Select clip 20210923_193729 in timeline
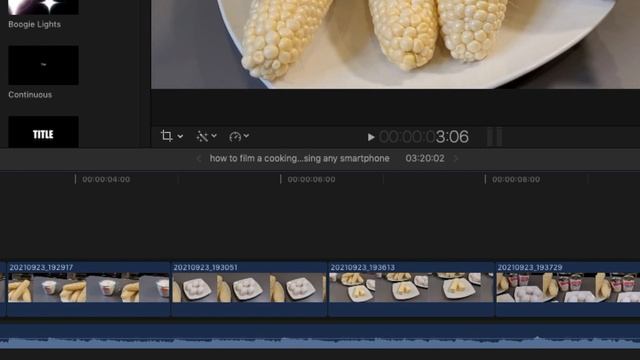The image size is (640, 360). (x=568, y=289)
